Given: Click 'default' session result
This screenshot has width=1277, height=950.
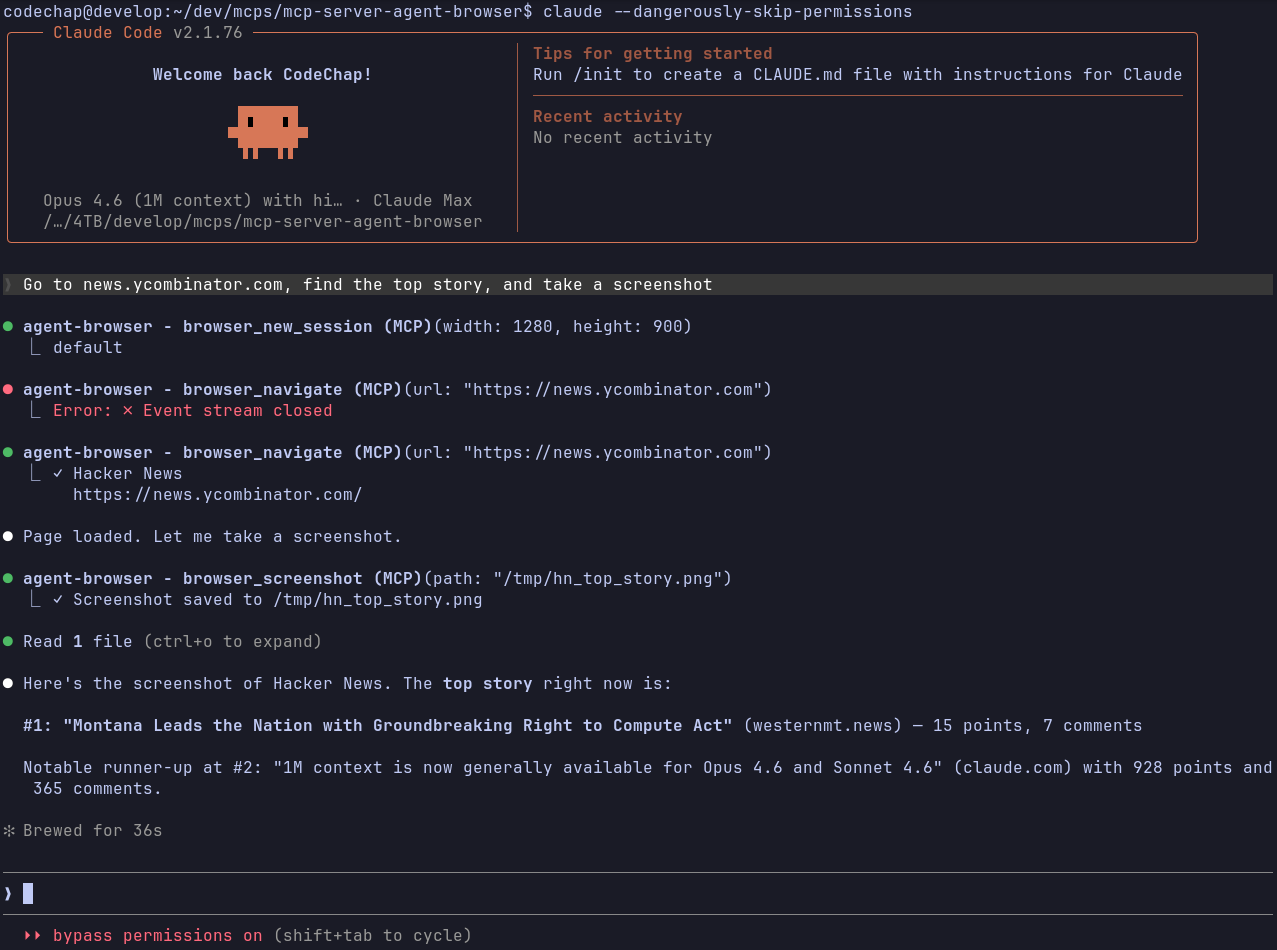Looking at the screenshot, I should 88,348.
